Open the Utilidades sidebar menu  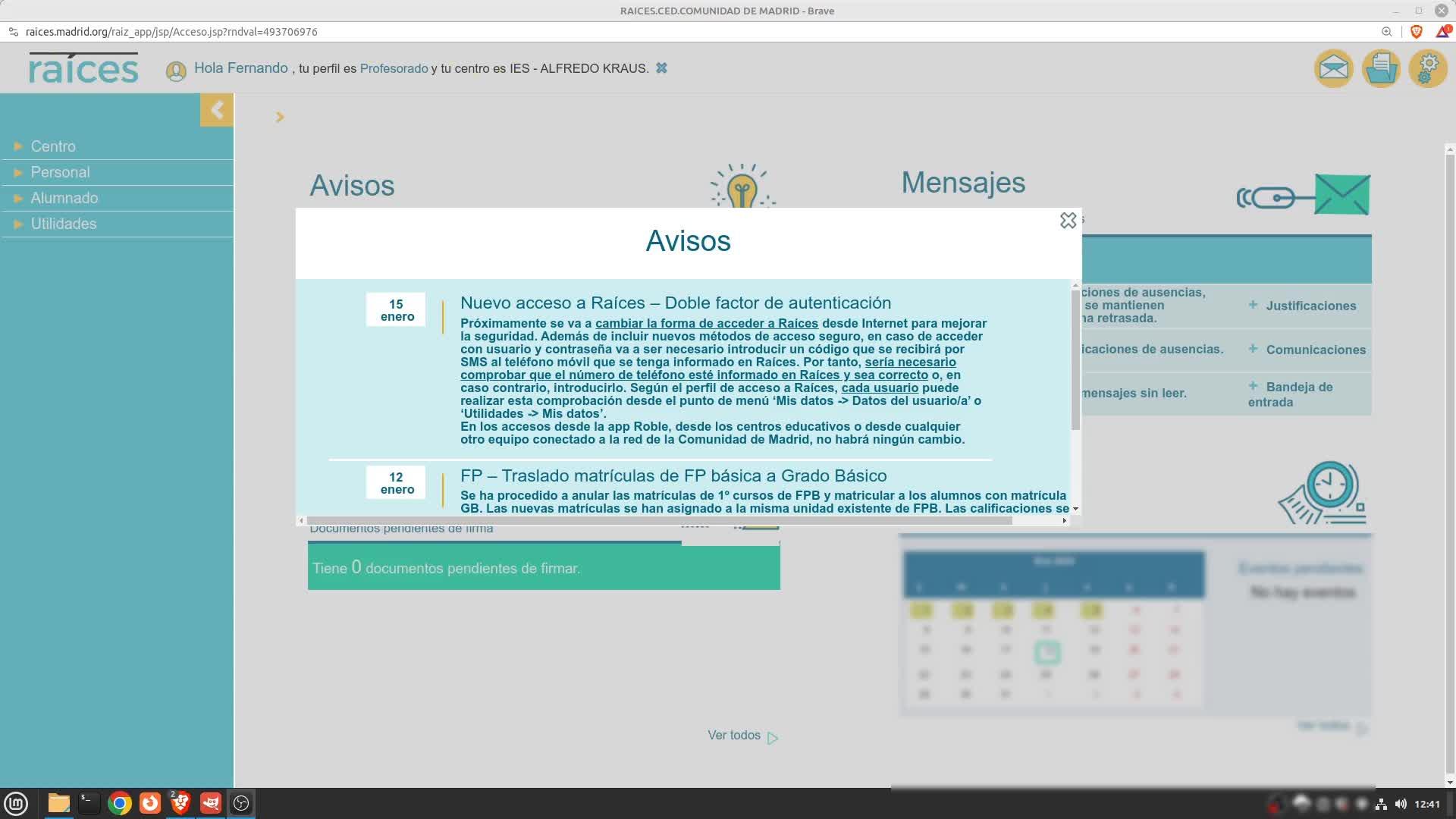(x=63, y=224)
